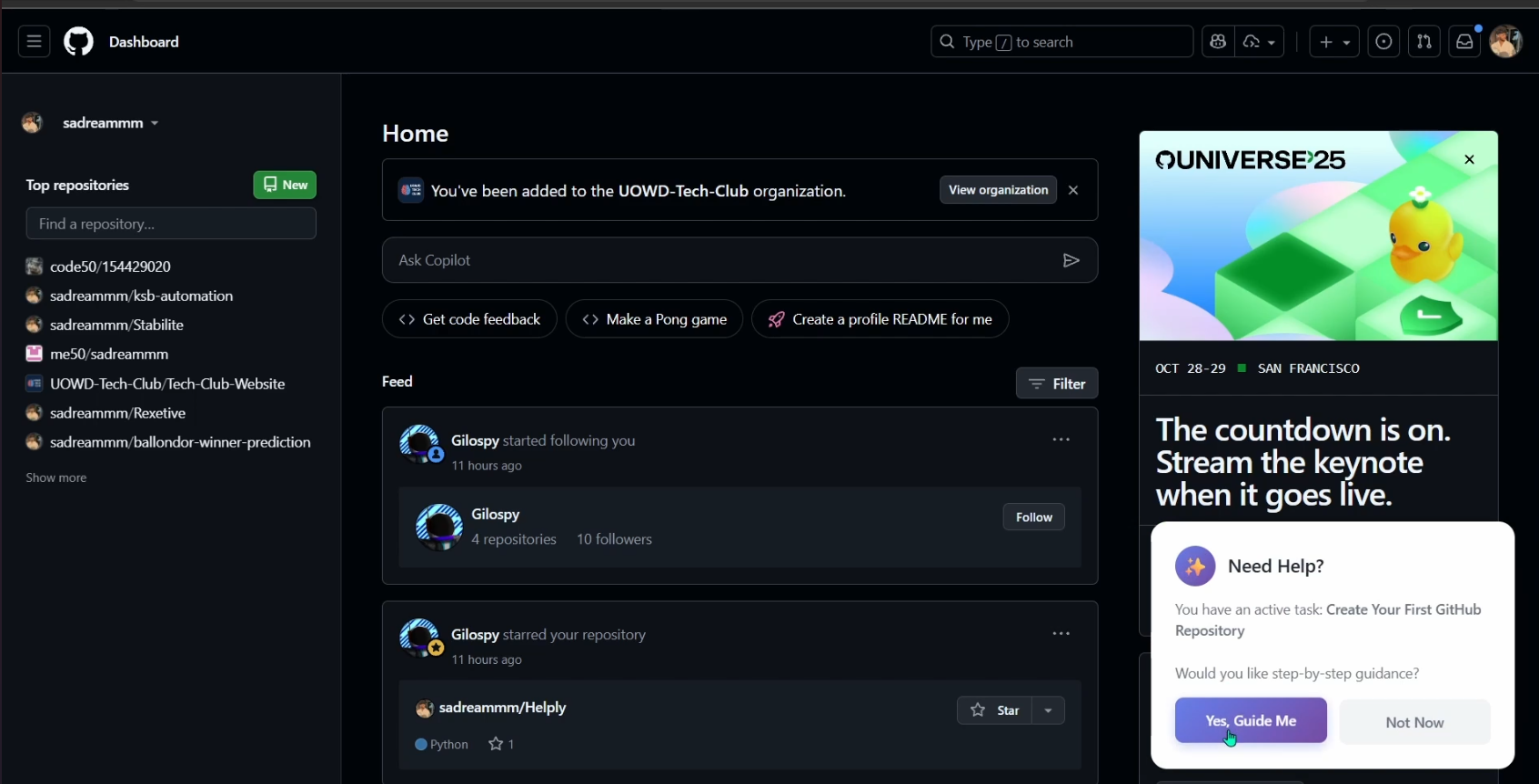This screenshot has width=1539, height=784.
Task: Click the Need Help sparkle icon
Action: click(1195, 567)
